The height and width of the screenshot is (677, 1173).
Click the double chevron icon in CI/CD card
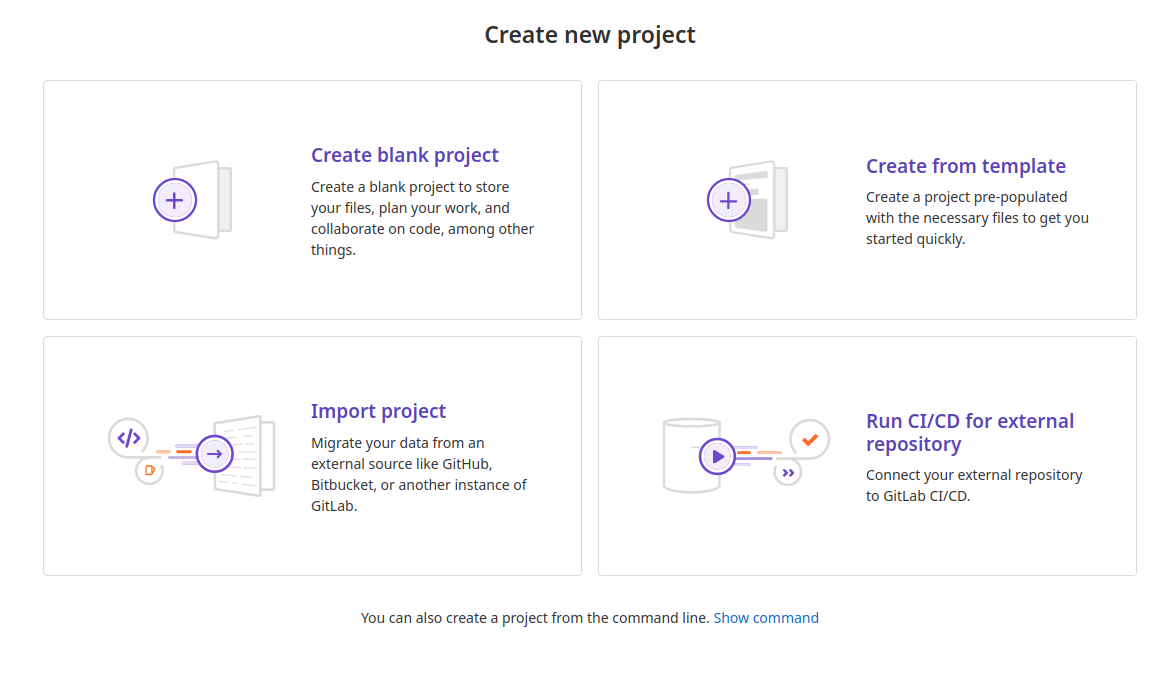[x=788, y=472]
